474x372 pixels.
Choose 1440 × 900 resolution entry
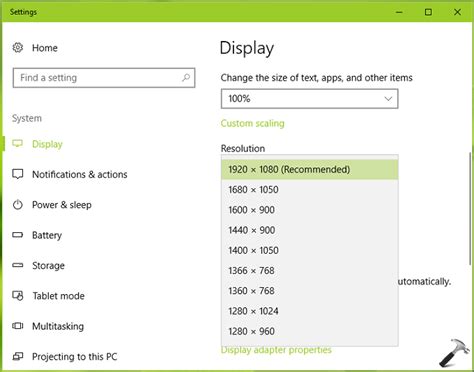click(310, 230)
